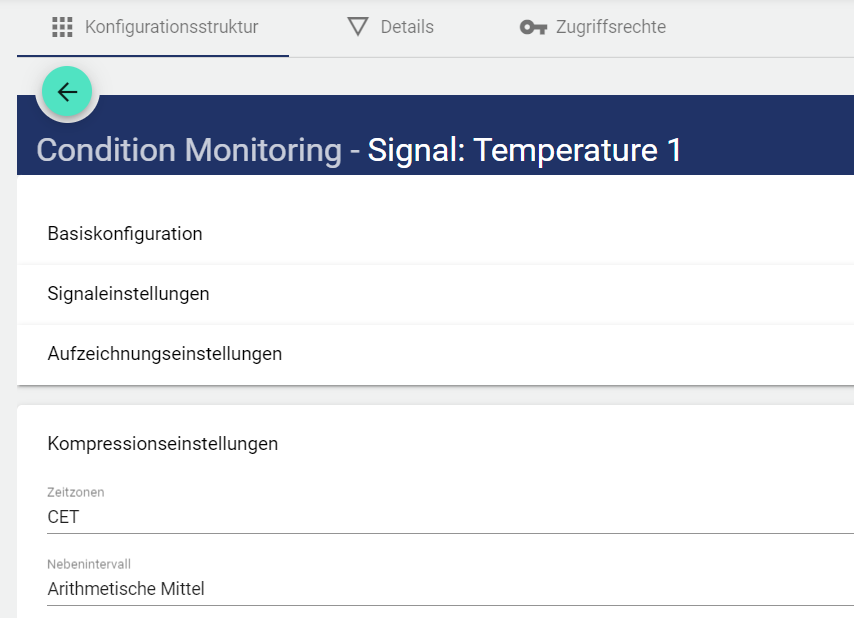This screenshot has width=854, height=618.
Task: Expand the Basiskonfiguration section
Action: [x=125, y=234]
